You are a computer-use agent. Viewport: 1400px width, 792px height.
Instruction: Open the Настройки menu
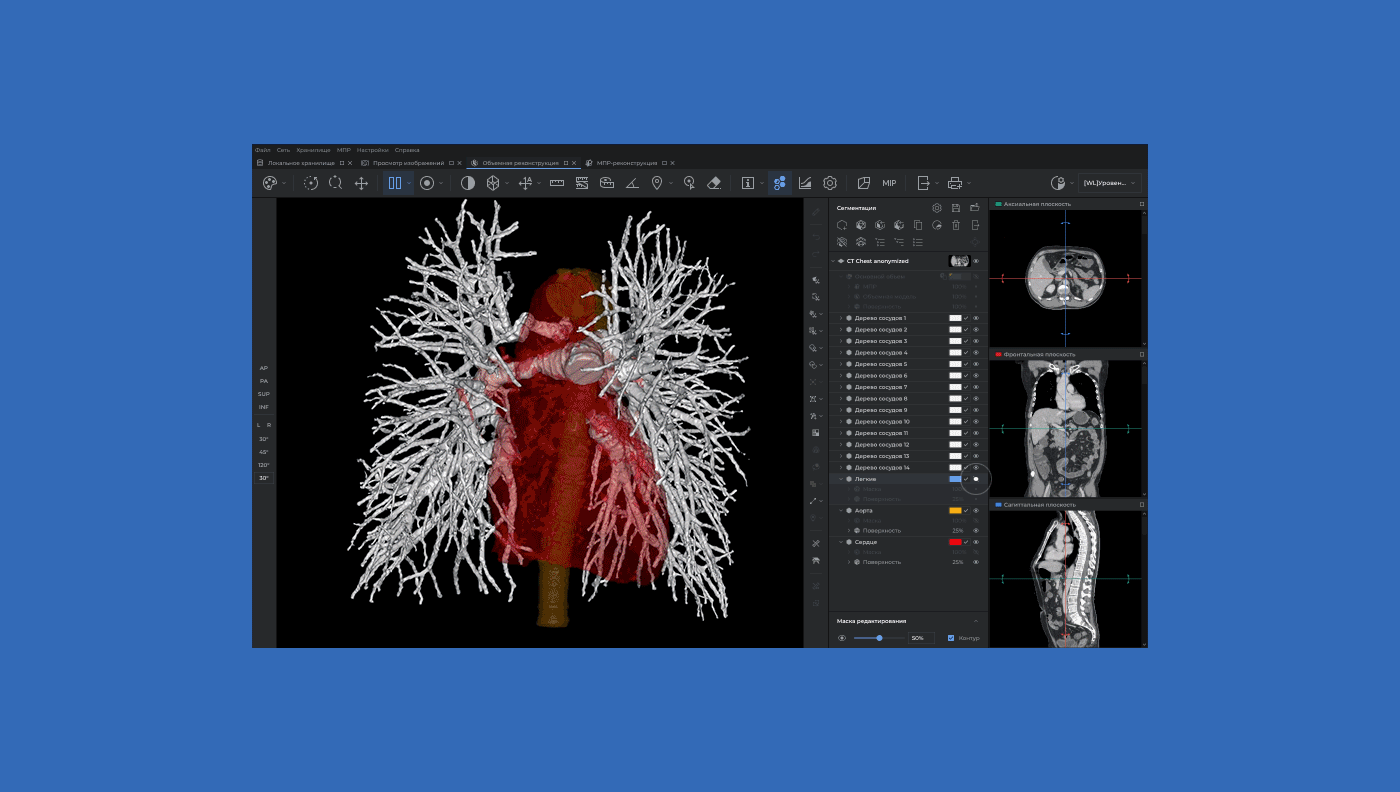pyautogui.click(x=372, y=150)
